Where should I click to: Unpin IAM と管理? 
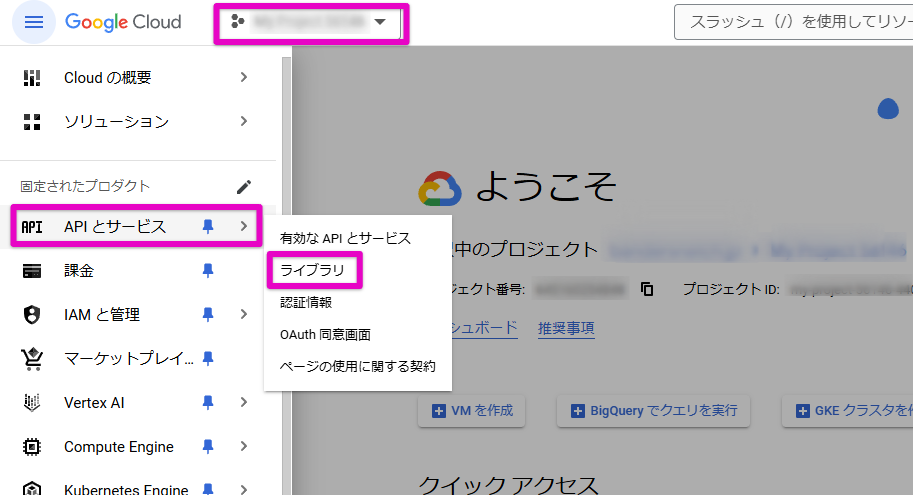208,314
